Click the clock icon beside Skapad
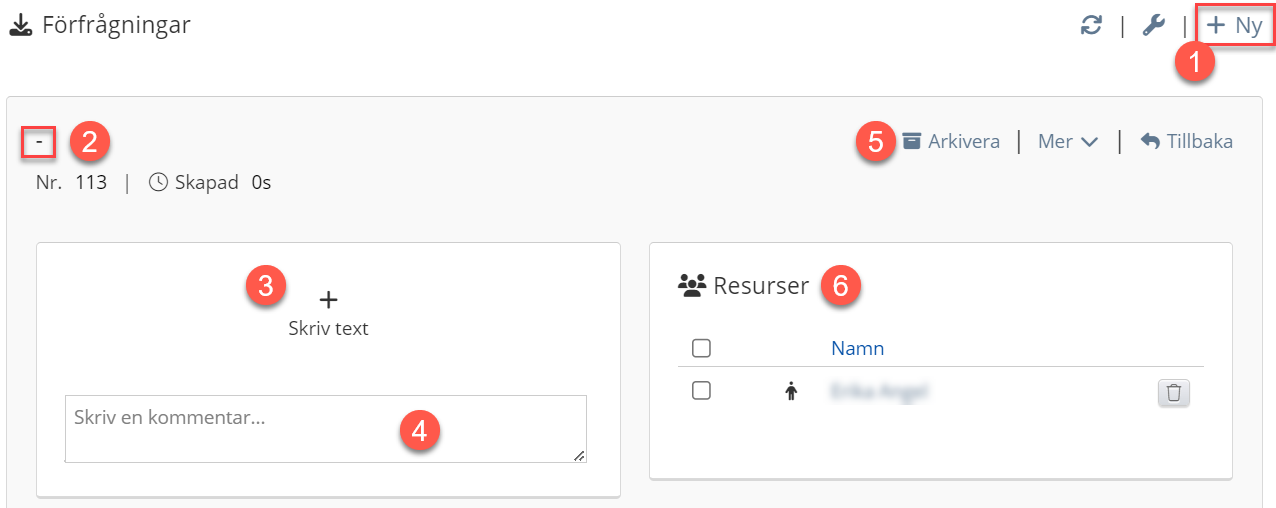The height and width of the screenshot is (508, 1276). click(158, 183)
